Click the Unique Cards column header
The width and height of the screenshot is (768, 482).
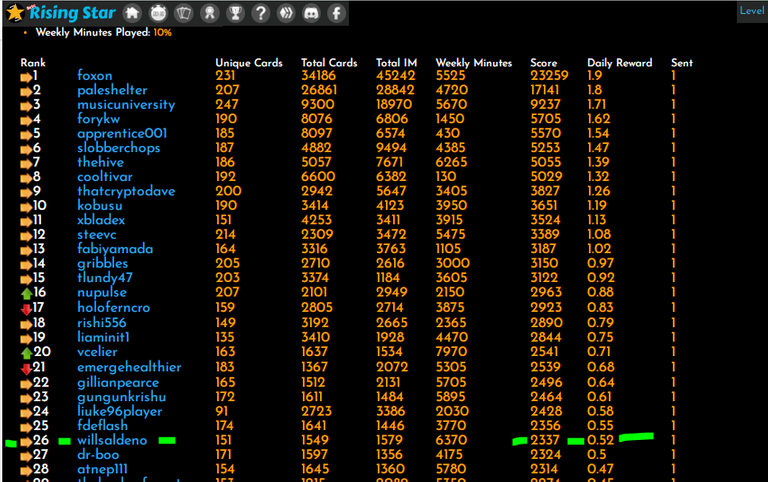pos(249,63)
